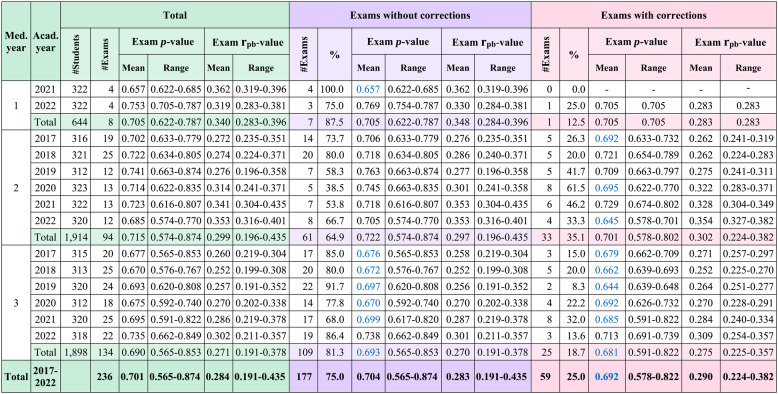The width and height of the screenshot is (778, 394).
Task: Click the blue 0.692 bold value in bottom row
Action: click(606, 377)
